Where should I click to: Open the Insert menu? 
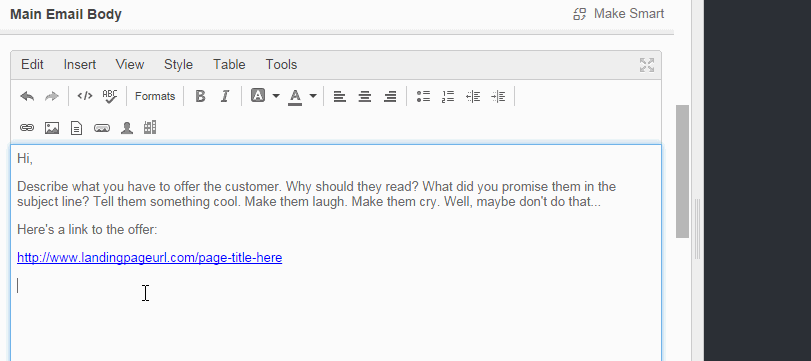80,65
